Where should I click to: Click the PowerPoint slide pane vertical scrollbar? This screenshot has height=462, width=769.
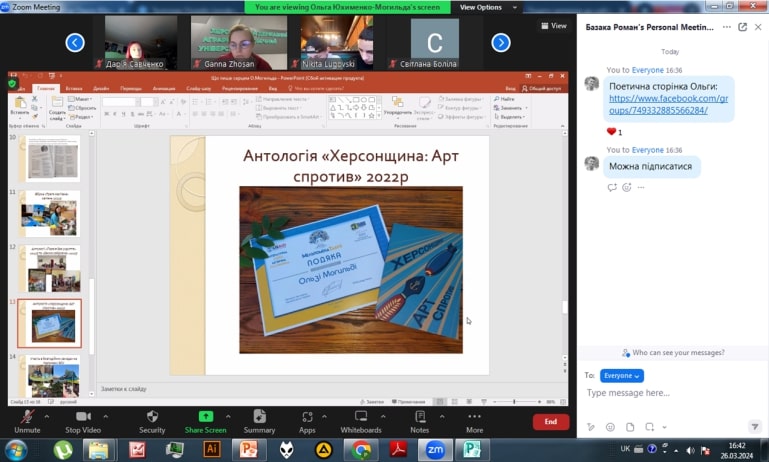(x=564, y=245)
